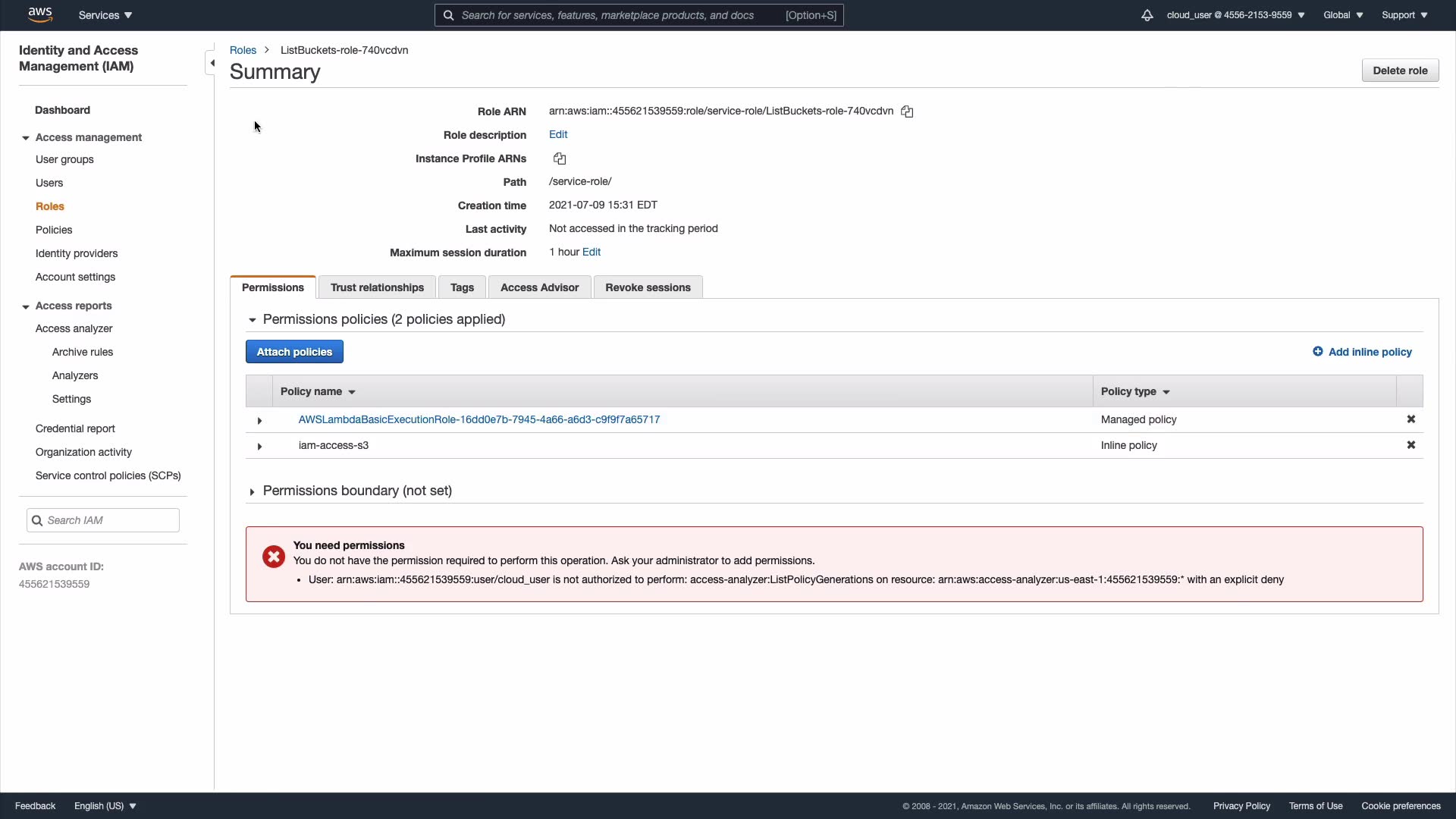
Task: Open the Services dropdown menu
Action: (x=105, y=15)
